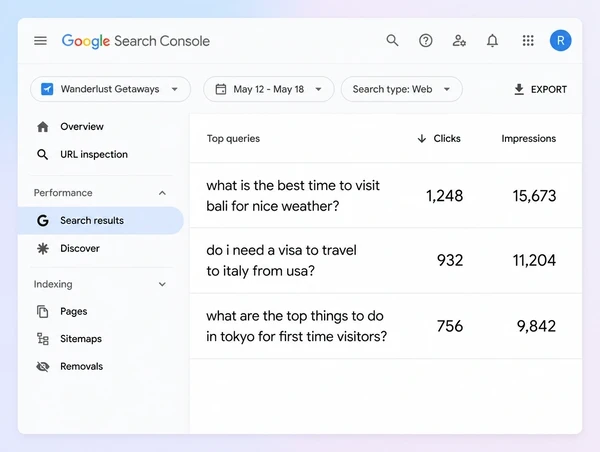Open the hamburger navigation menu

click(x=40, y=41)
